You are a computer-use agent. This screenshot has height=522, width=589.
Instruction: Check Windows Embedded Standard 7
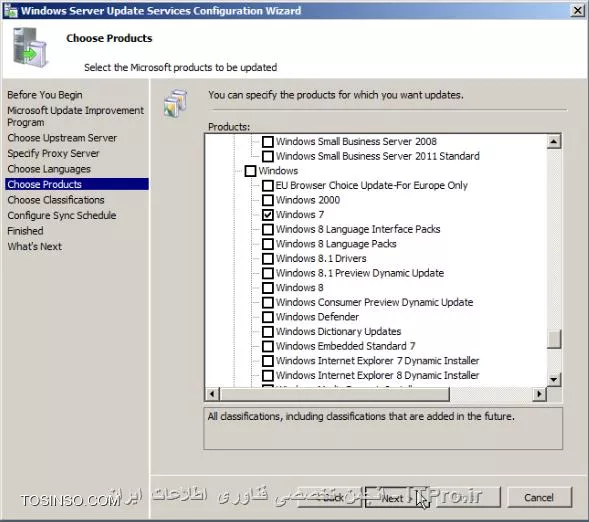pyautogui.click(x=268, y=346)
